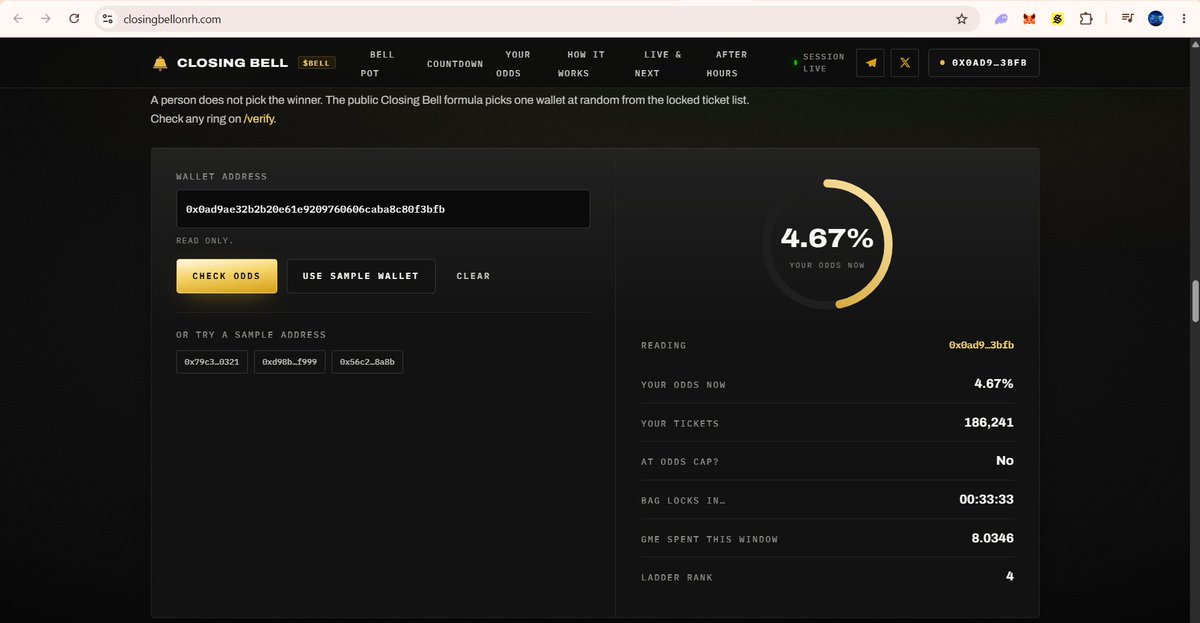This screenshot has height=623, width=1200.
Task: Click the wallet address input field
Action: point(383,209)
